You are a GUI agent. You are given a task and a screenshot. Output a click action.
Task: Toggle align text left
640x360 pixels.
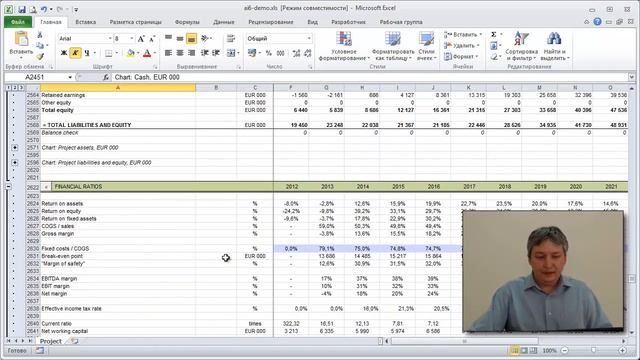[168, 53]
